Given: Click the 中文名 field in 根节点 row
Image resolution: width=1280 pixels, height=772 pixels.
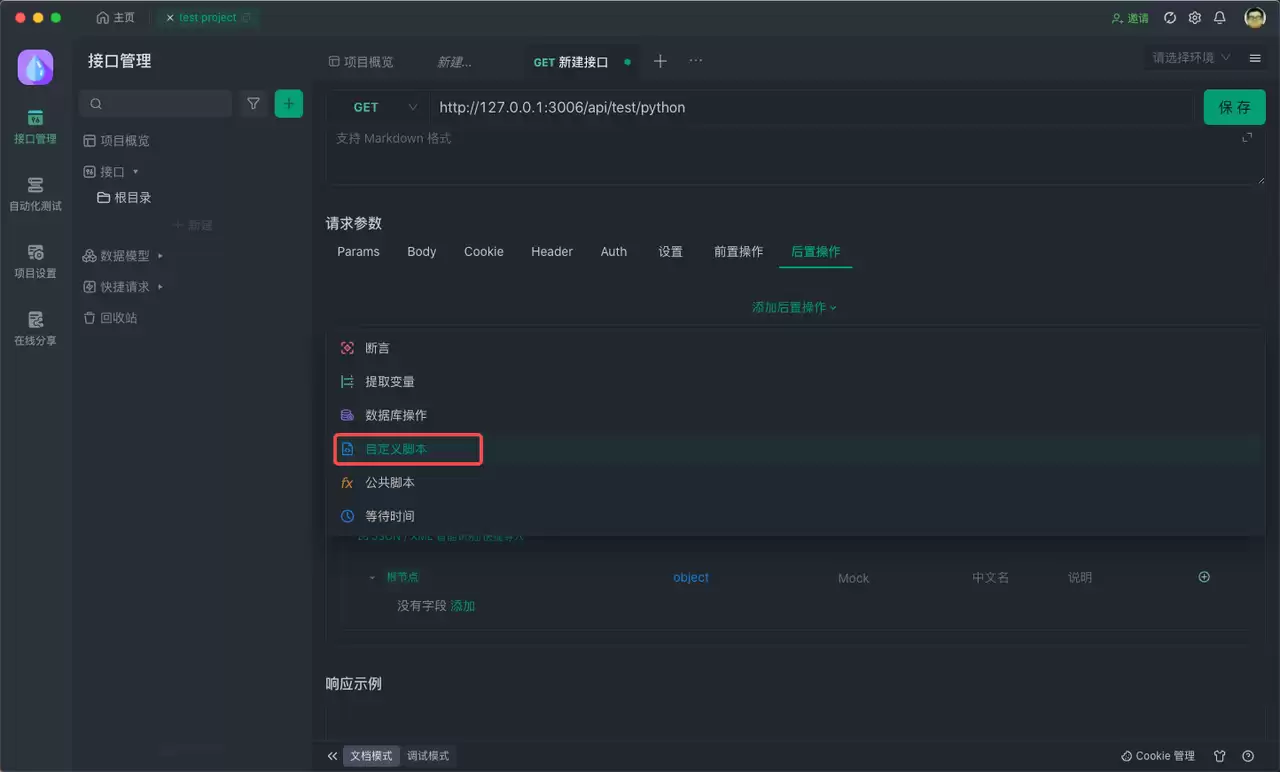Looking at the screenshot, I should pos(990,578).
